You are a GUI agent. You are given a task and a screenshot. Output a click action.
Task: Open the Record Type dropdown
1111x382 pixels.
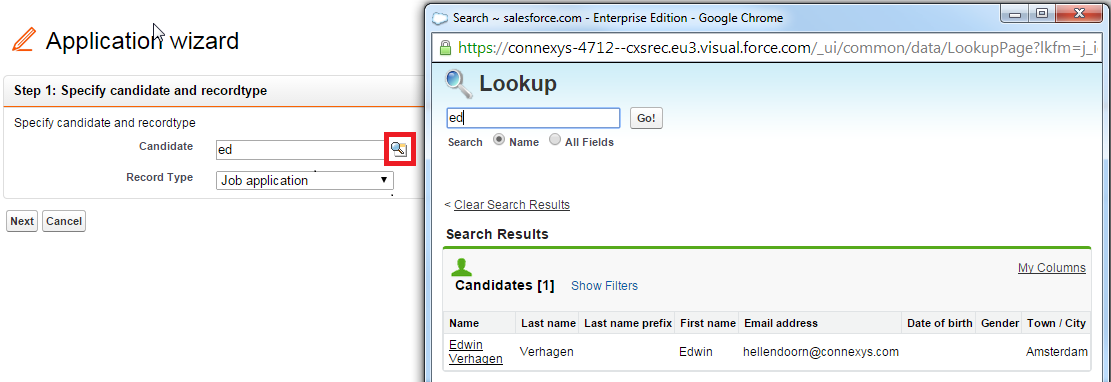pyautogui.click(x=305, y=180)
